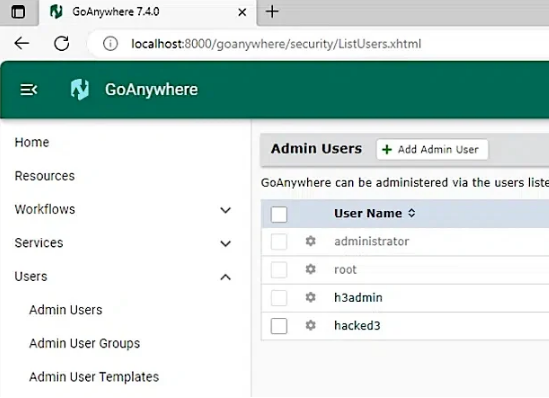Image resolution: width=549 pixels, height=398 pixels.
Task: Open the Home page in the sidebar
Action: [x=32, y=142]
